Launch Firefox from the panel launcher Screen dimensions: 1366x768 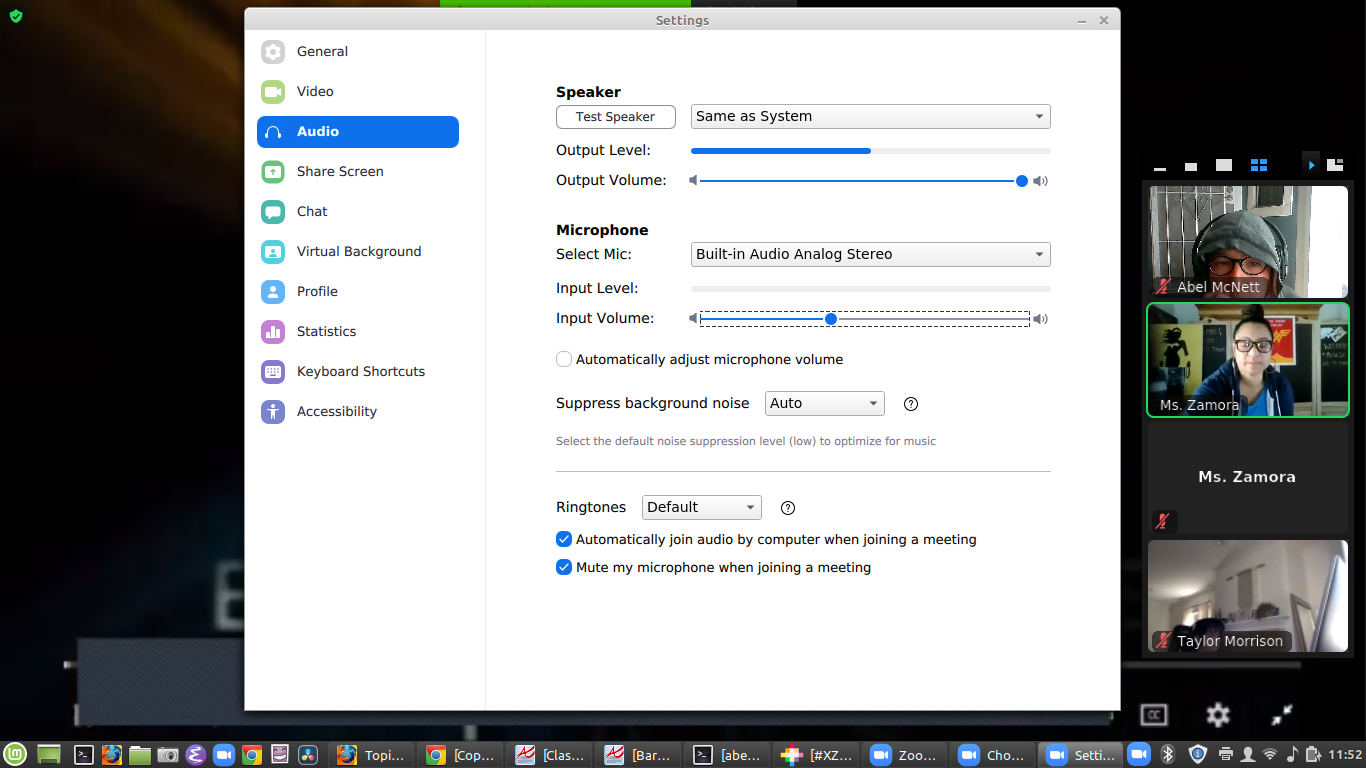[x=113, y=755]
